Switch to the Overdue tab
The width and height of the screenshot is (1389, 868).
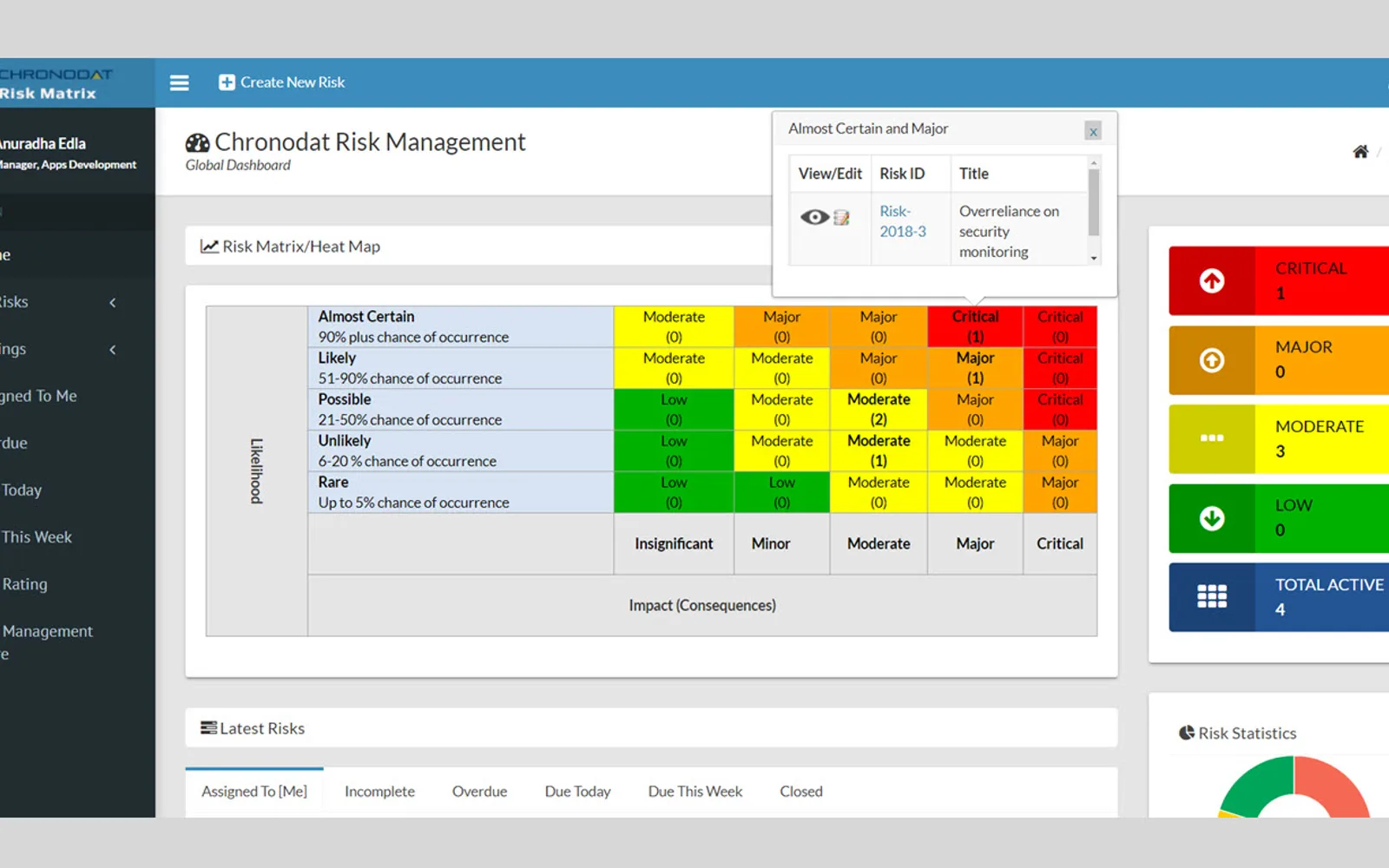479,792
